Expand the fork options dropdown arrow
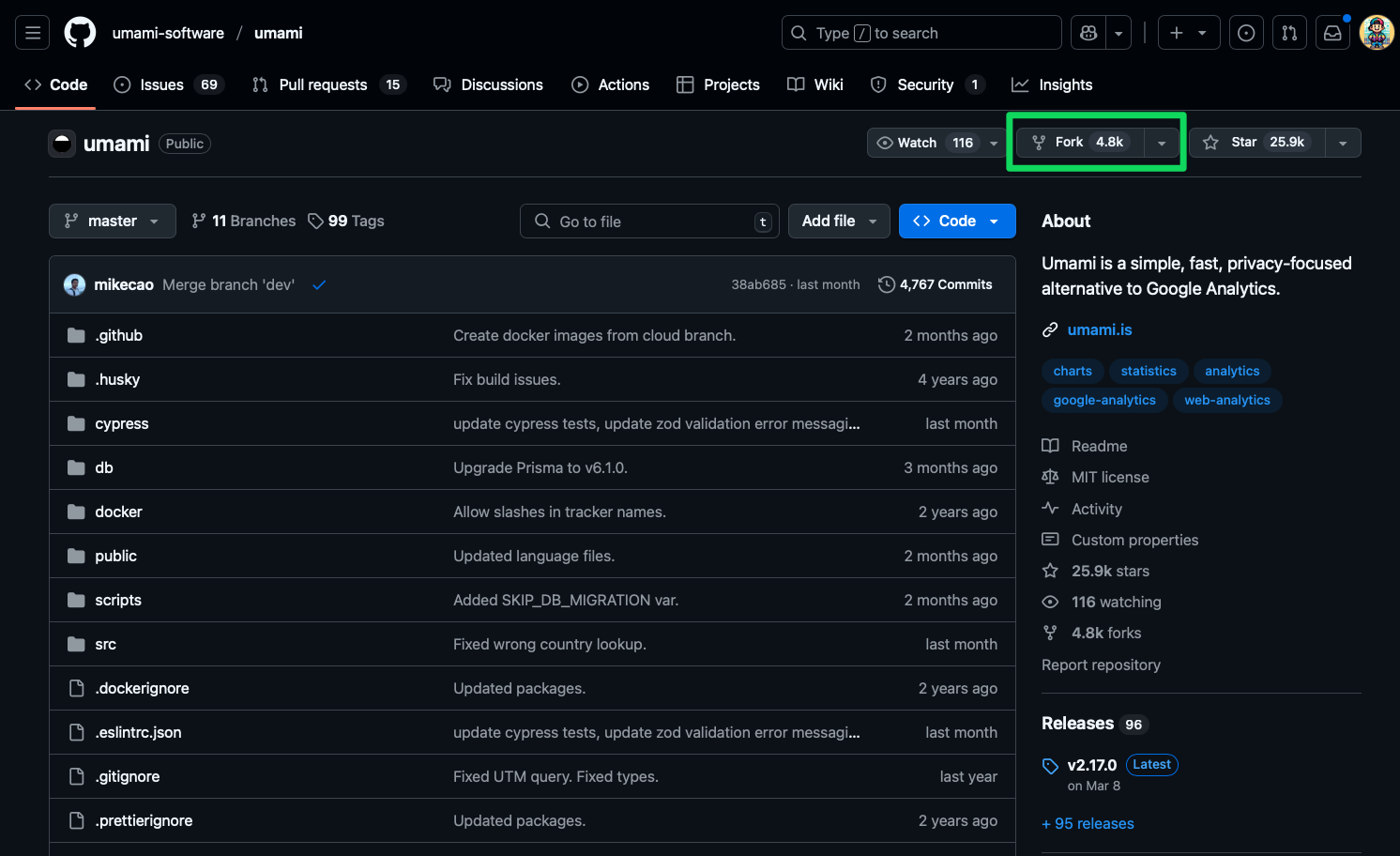Viewport: 1400px width, 856px height. coord(1162,143)
